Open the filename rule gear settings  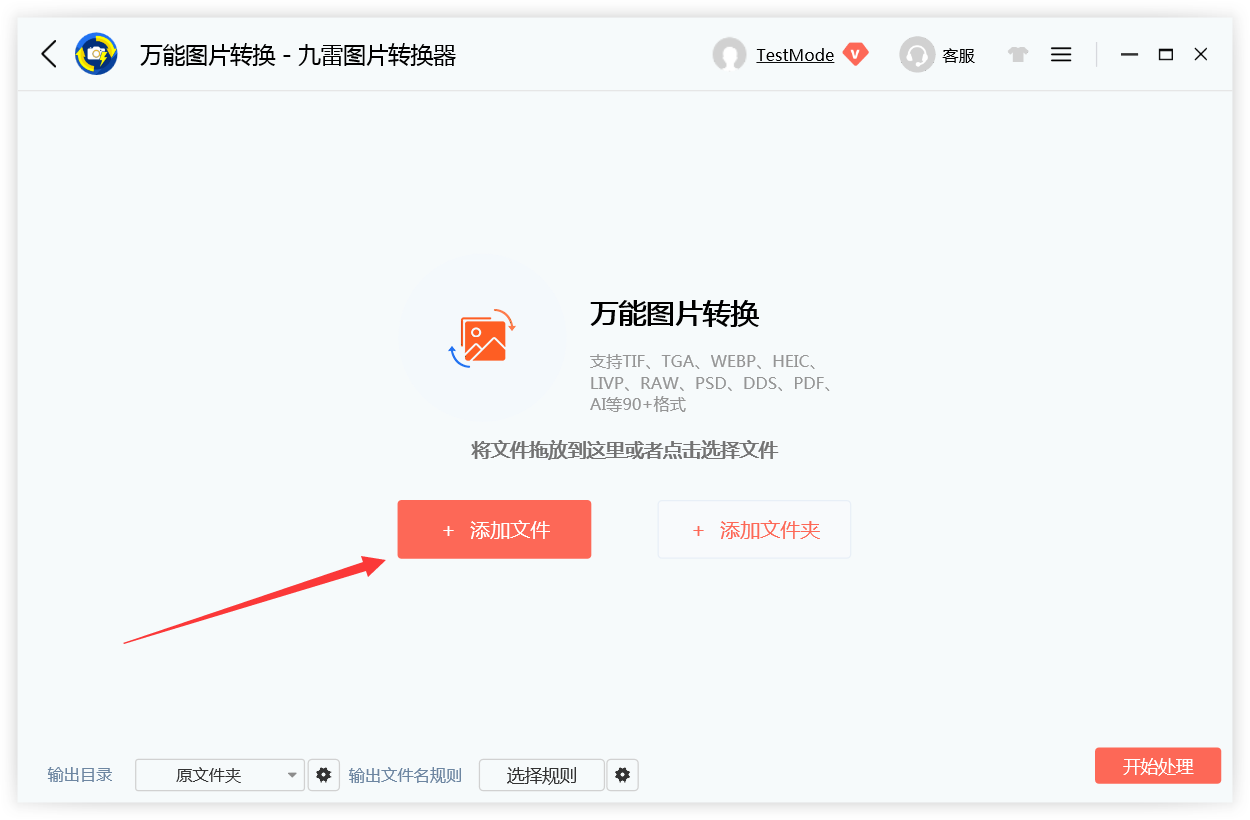click(623, 775)
